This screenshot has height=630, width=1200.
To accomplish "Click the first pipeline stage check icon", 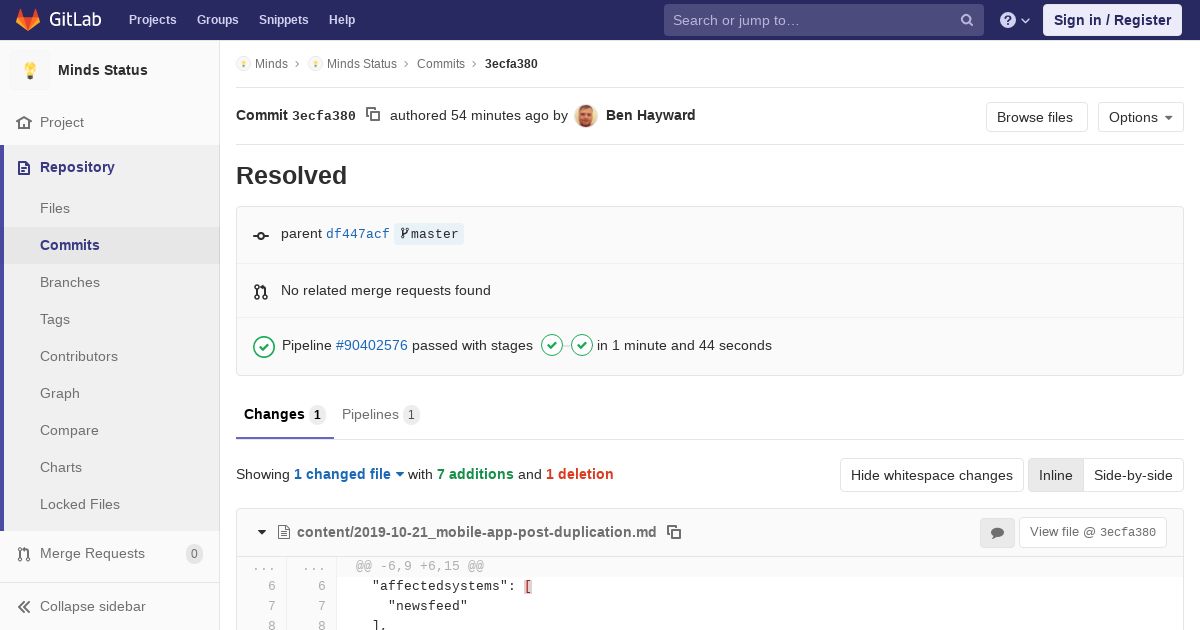I will pos(552,345).
